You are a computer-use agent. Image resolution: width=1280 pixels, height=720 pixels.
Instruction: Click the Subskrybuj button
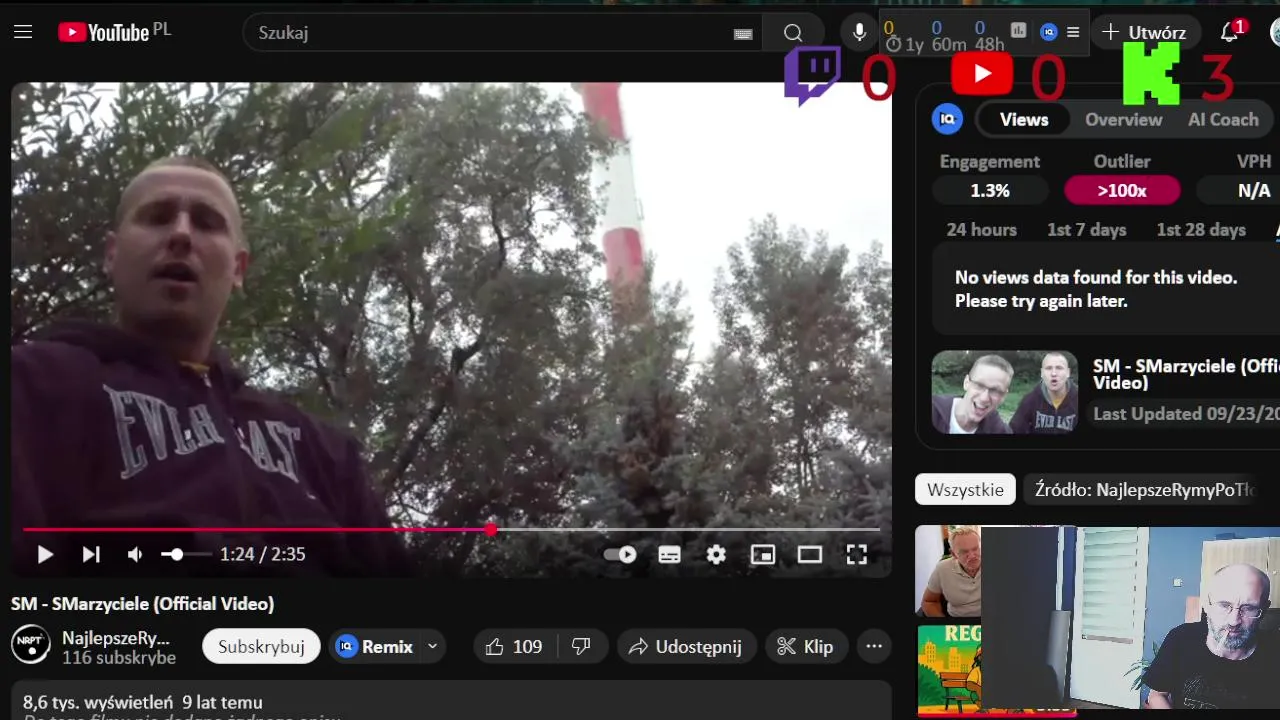coord(261,647)
